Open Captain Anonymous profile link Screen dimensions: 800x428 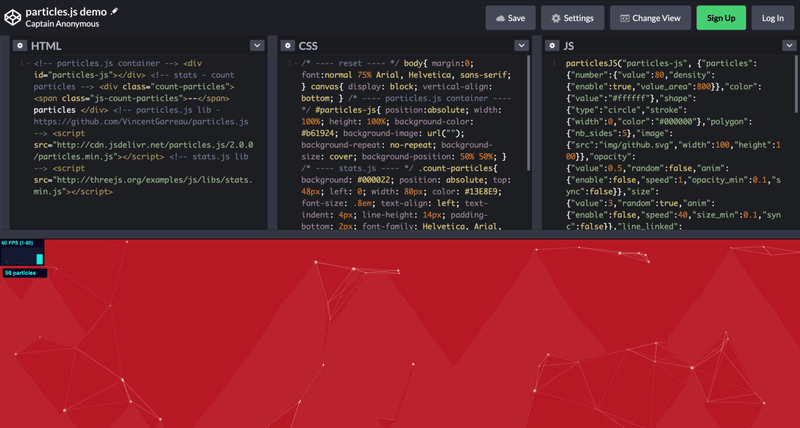62,24
